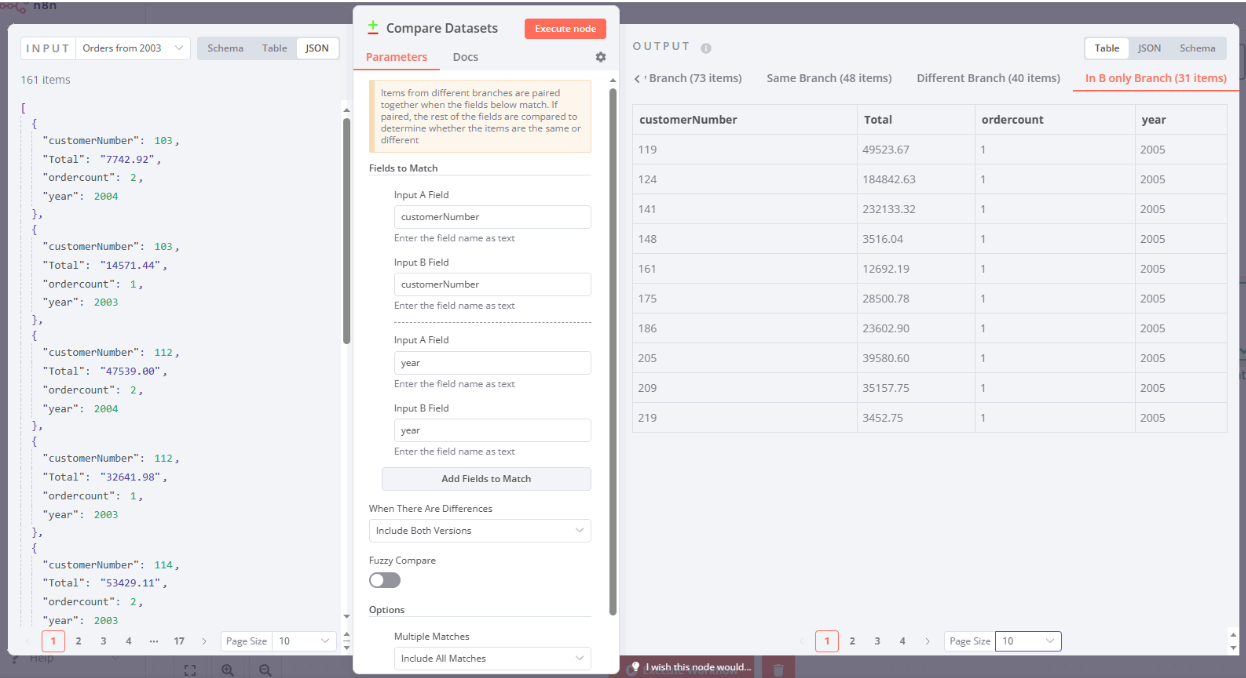Image resolution: width=1246 pixels, height=678 pixels.
Task: Open the When There Are Differences dropdown
Action: click(x=480, y=530)
